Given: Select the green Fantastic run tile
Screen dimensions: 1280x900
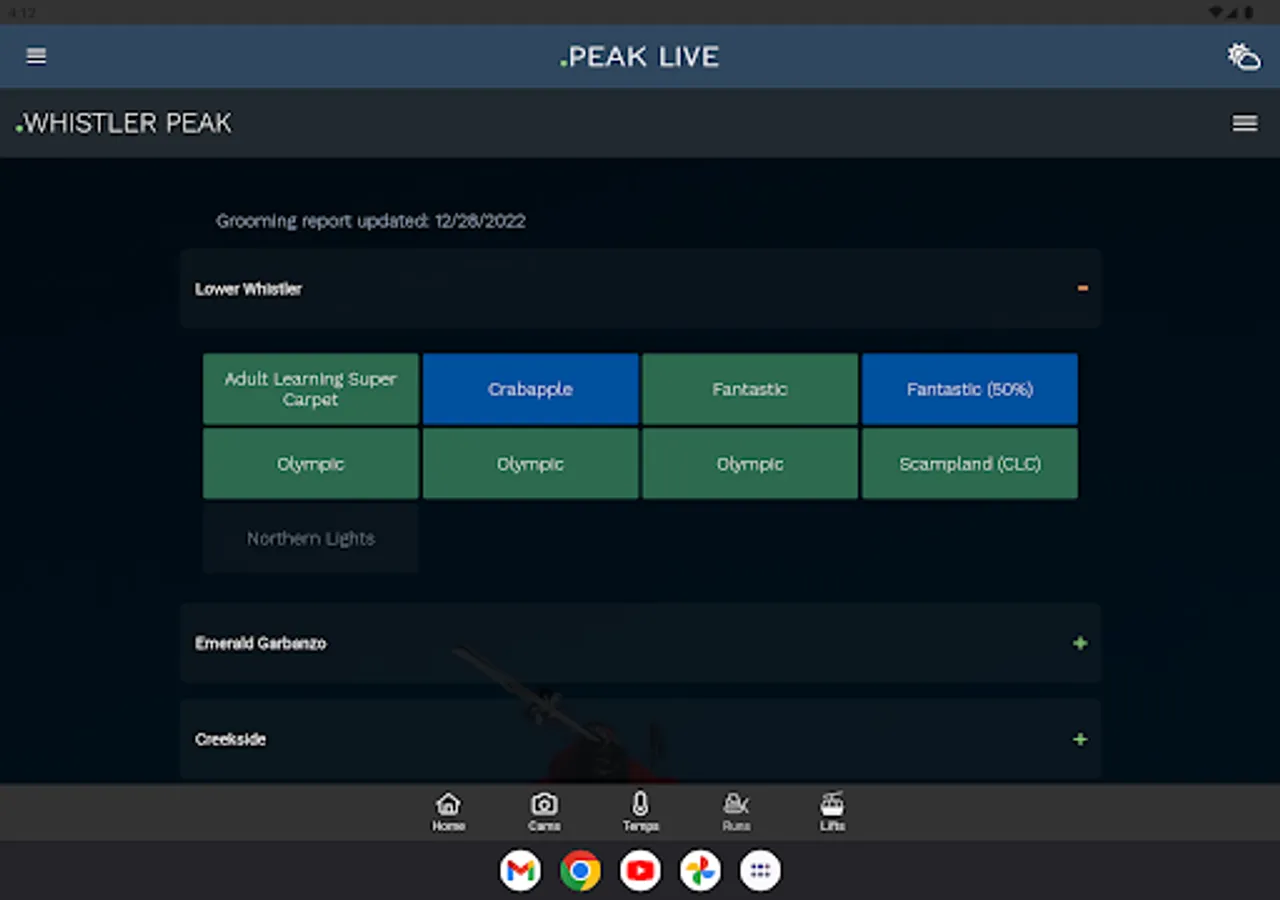Looking at the screenshot, I should [750, 389].
